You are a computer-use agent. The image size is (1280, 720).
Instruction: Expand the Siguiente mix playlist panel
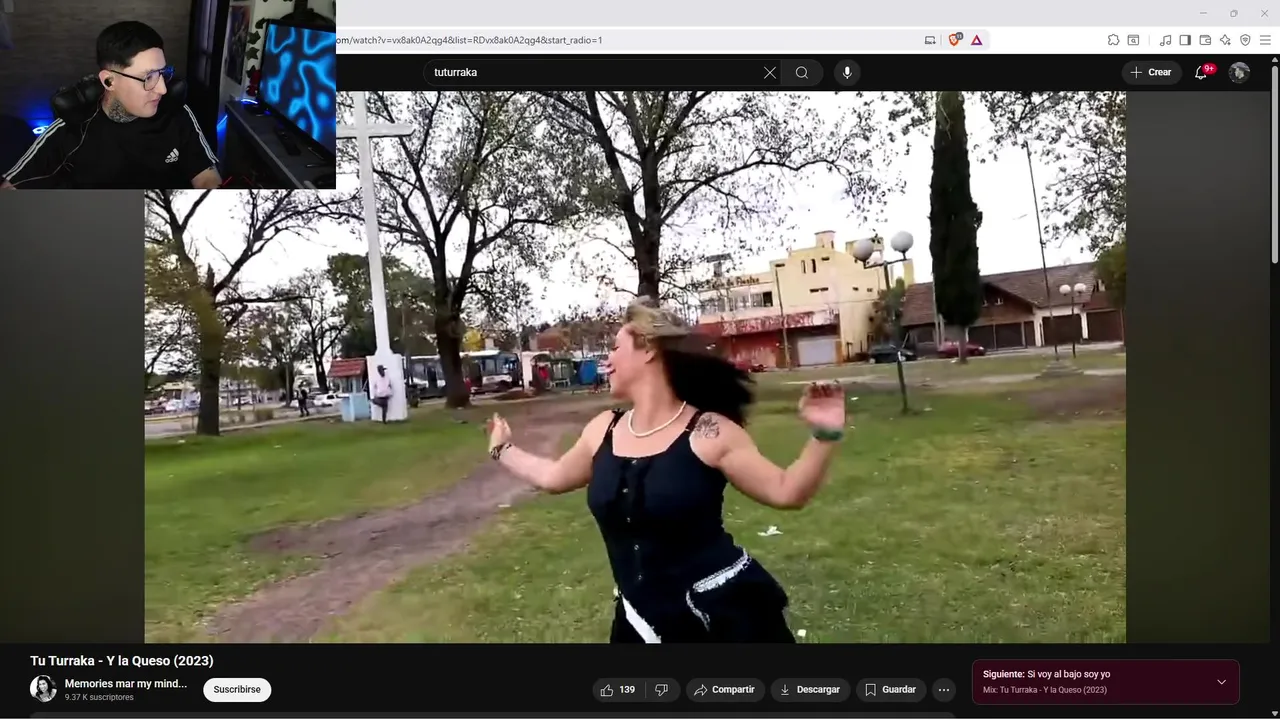click(1221, 682)
